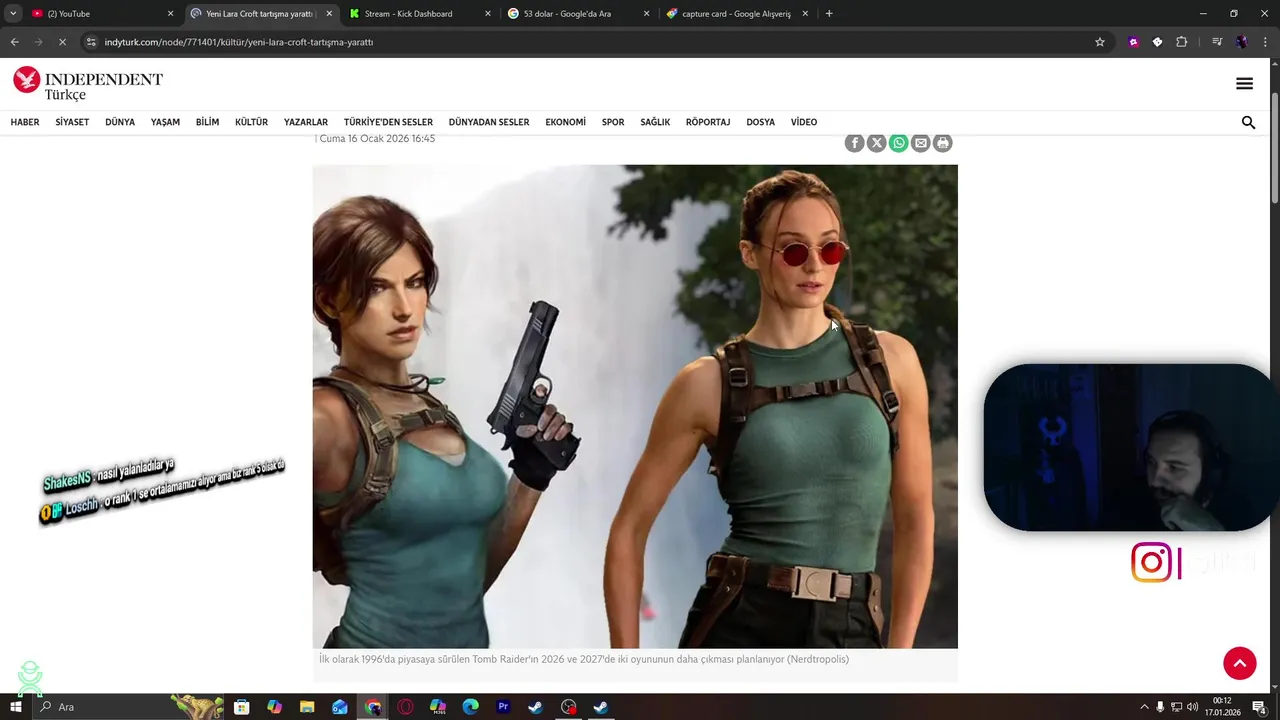Expand hidden system tray icons

point(1146,707)
